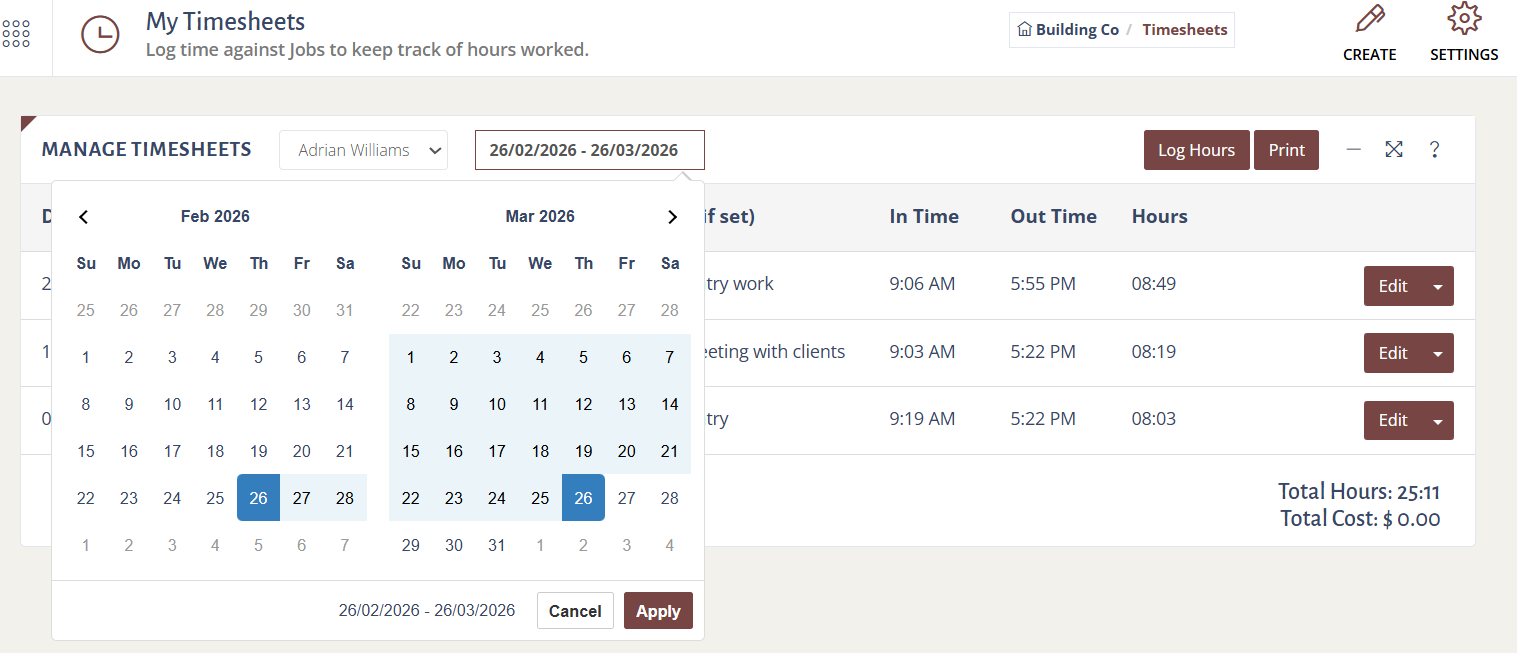Expand dropdown arrow beside Edit for 08:49 row

(1438, 286)
